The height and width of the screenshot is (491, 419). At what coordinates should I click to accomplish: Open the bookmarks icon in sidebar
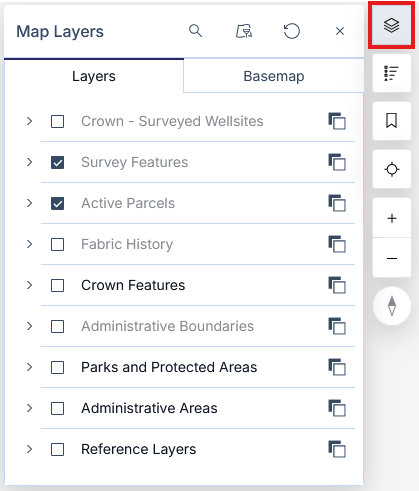[x=391, y=121]
